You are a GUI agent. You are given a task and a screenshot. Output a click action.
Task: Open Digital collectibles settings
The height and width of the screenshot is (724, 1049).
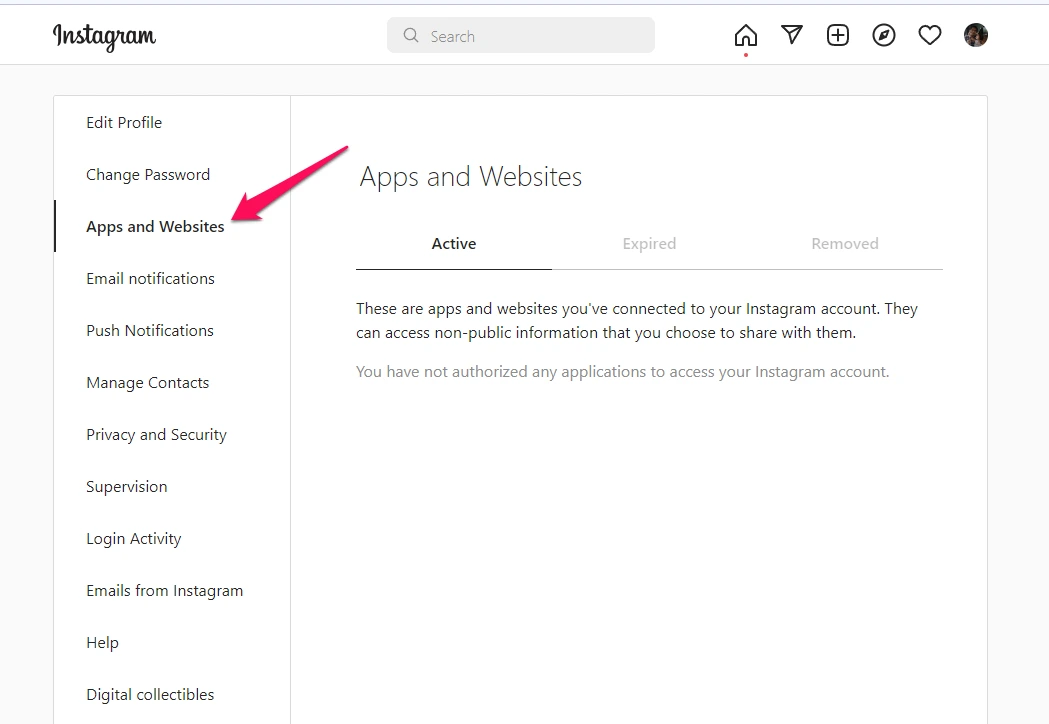point(150,695)
